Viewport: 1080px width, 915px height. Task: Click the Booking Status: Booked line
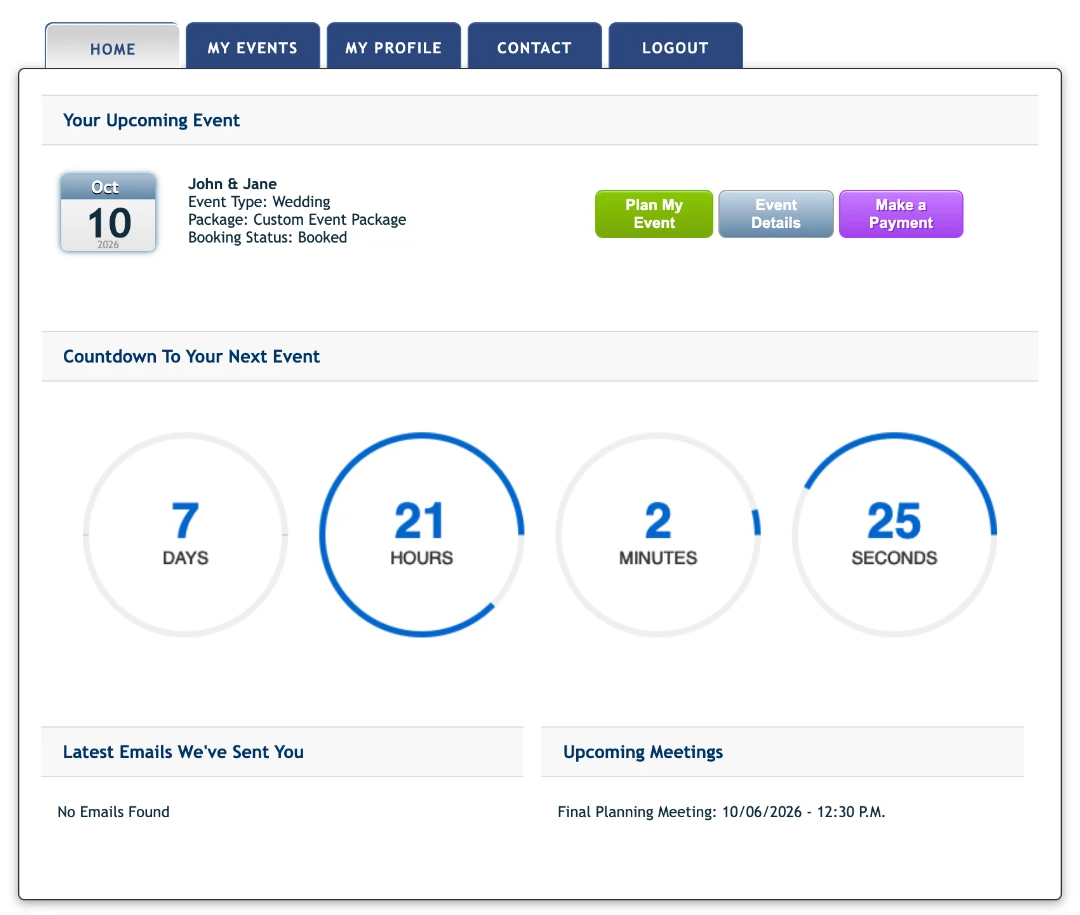pyautogui.click(x=267, y=238)
